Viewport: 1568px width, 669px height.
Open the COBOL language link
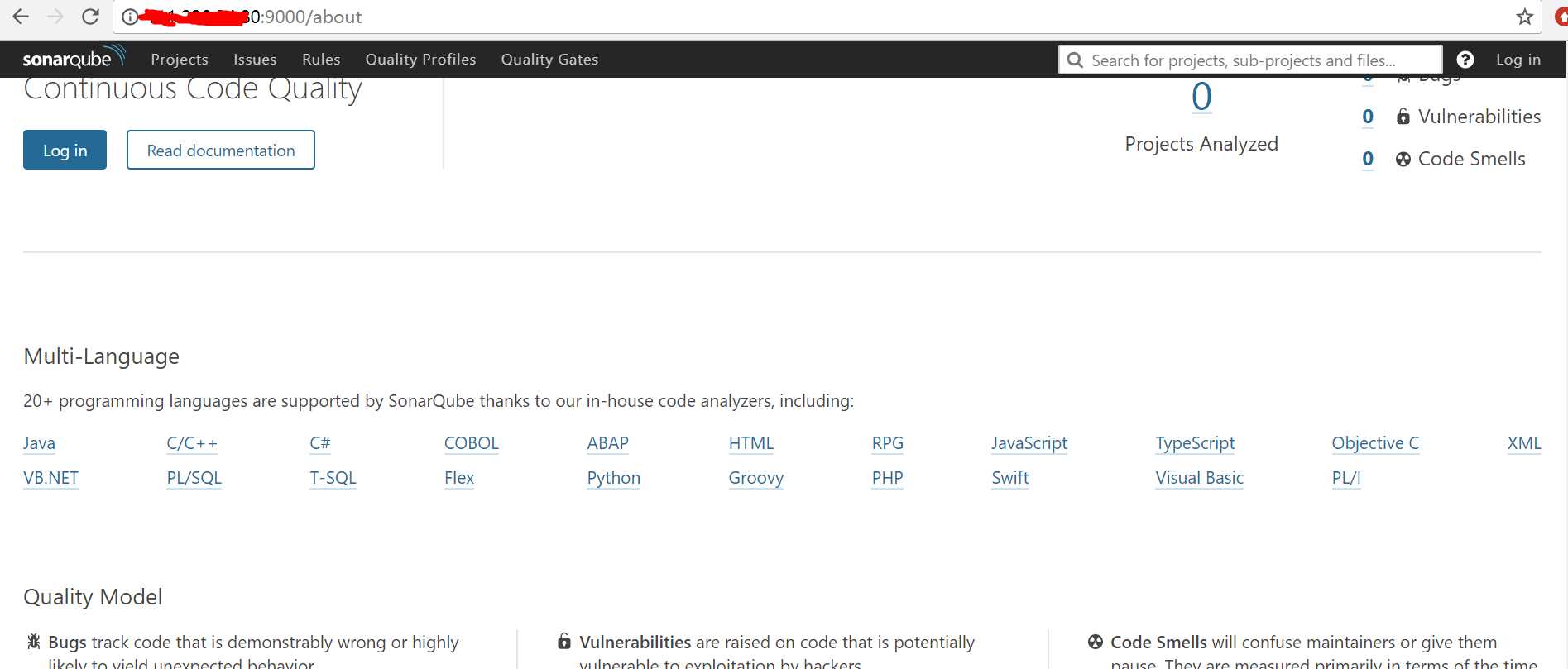[471, 443]
